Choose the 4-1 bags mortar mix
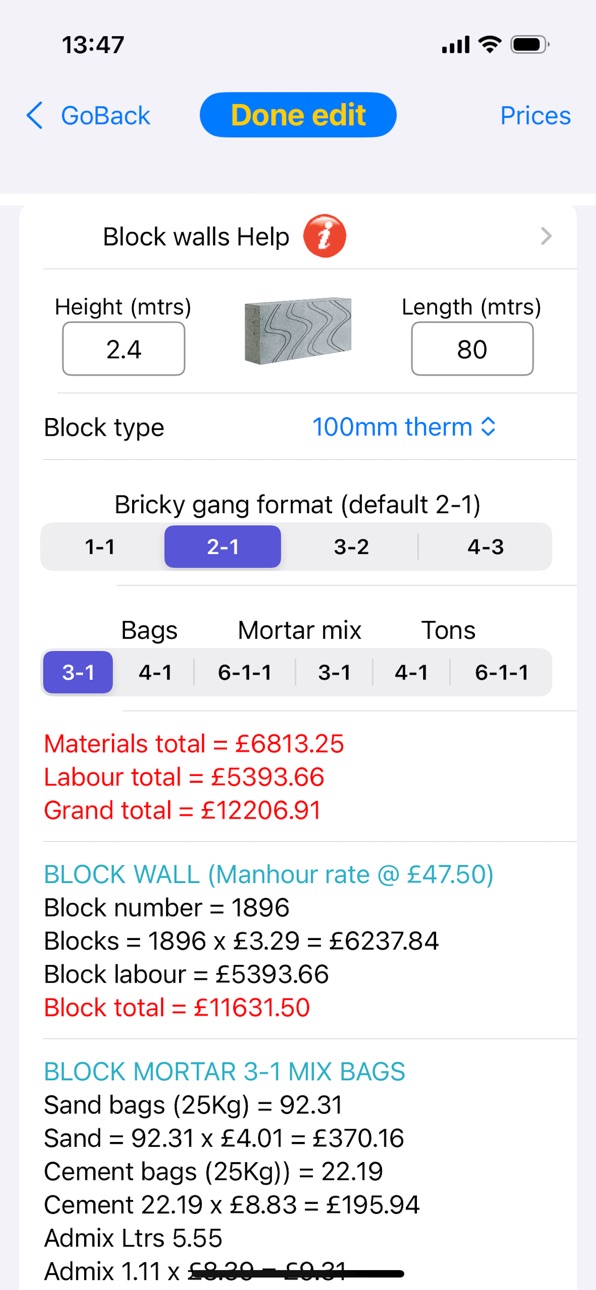The image size is (596, 1290). coord(155,673)
